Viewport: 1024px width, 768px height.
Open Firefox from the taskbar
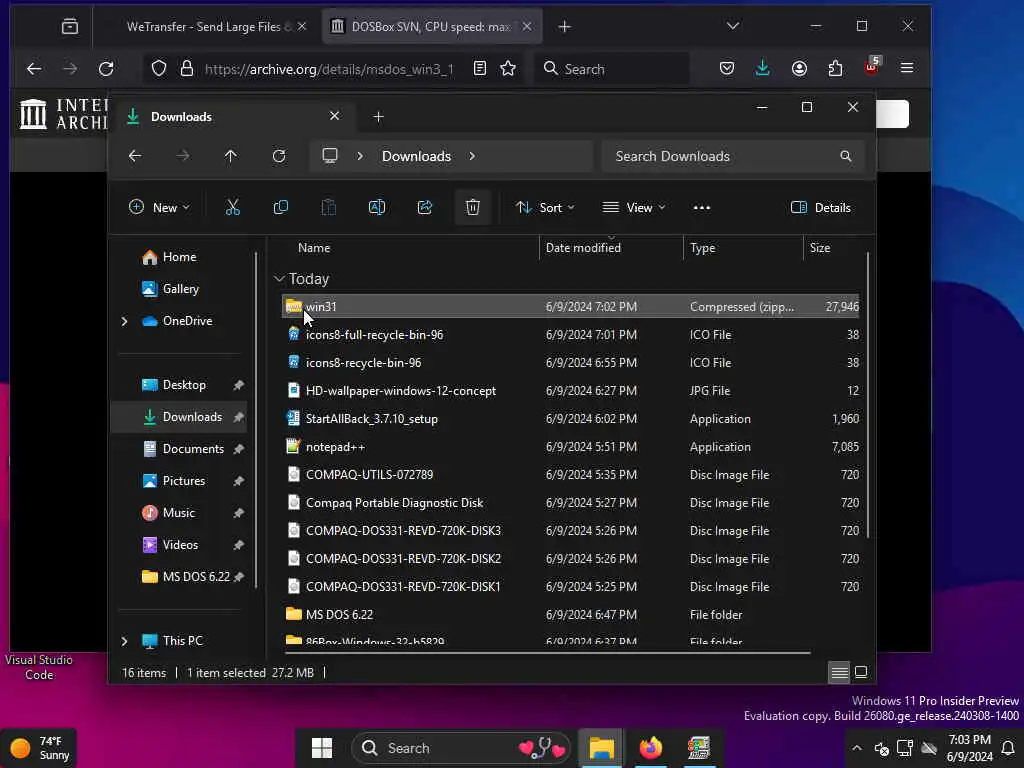(650, 747)
